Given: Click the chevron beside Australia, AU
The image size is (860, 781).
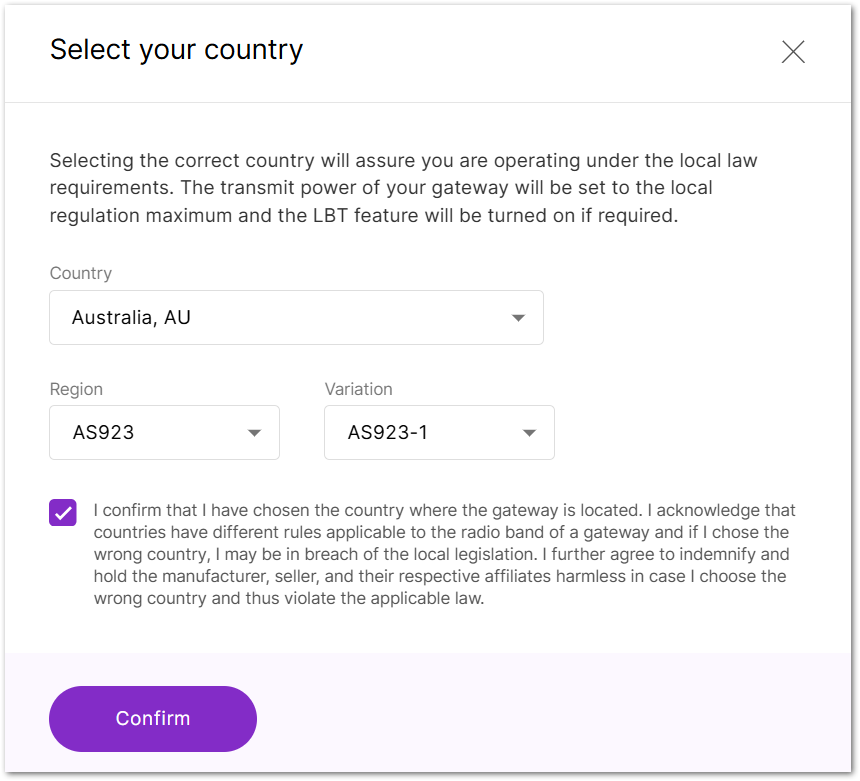Looking at the screenshot, I should click(518, 317).
